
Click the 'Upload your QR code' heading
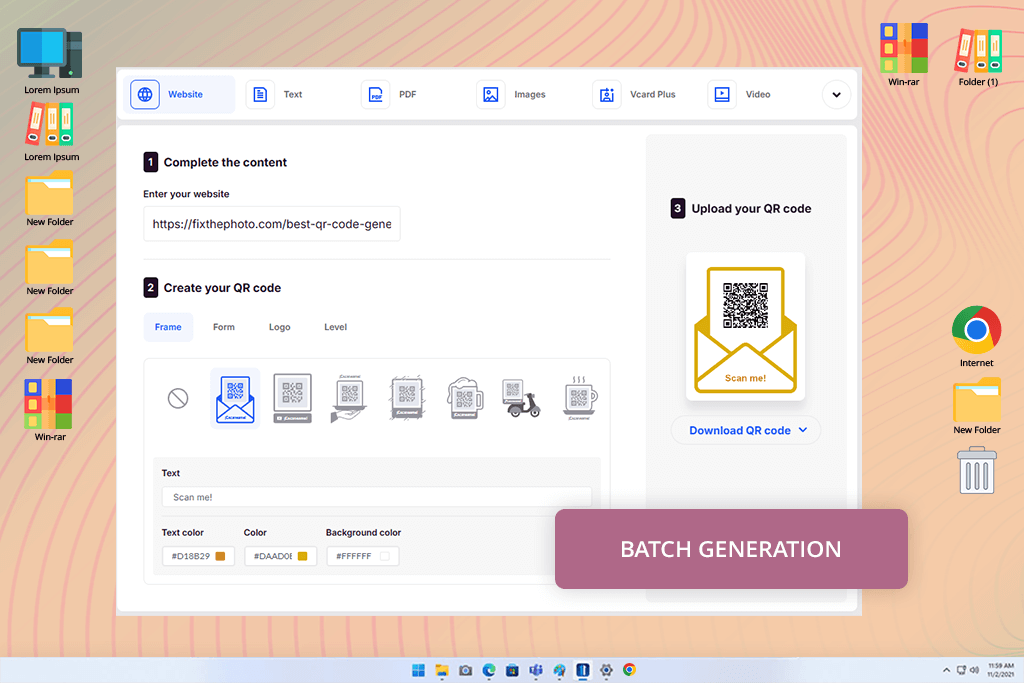(751, 209)
